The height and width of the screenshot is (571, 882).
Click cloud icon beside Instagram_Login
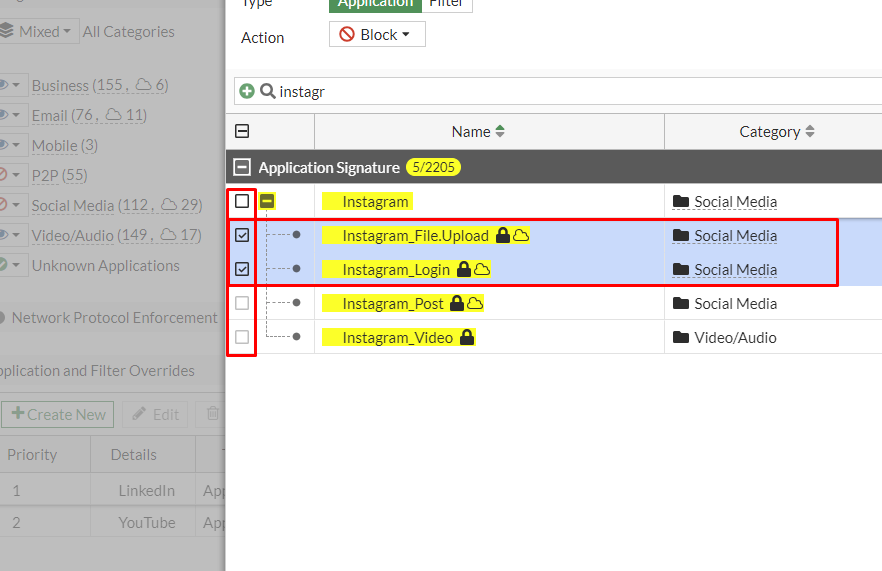pyautogui.click(x=482, y=269)
